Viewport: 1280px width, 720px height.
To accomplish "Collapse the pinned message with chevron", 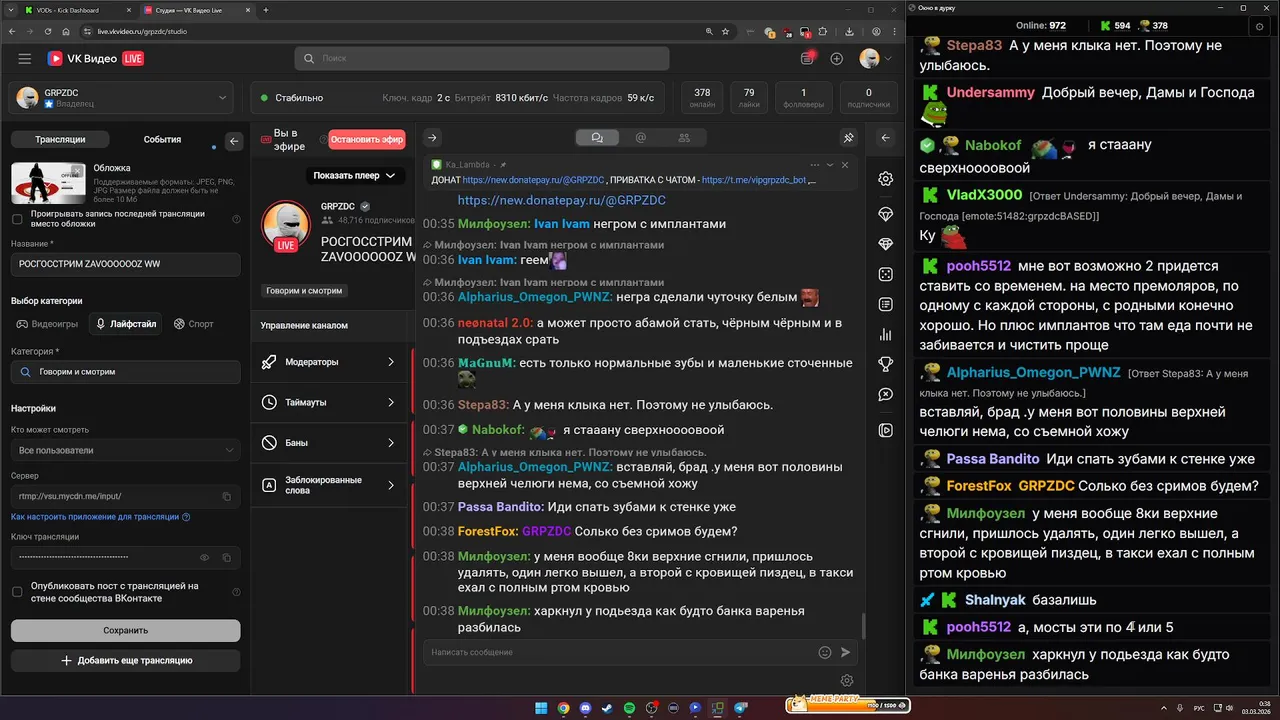I will point(830,164).
